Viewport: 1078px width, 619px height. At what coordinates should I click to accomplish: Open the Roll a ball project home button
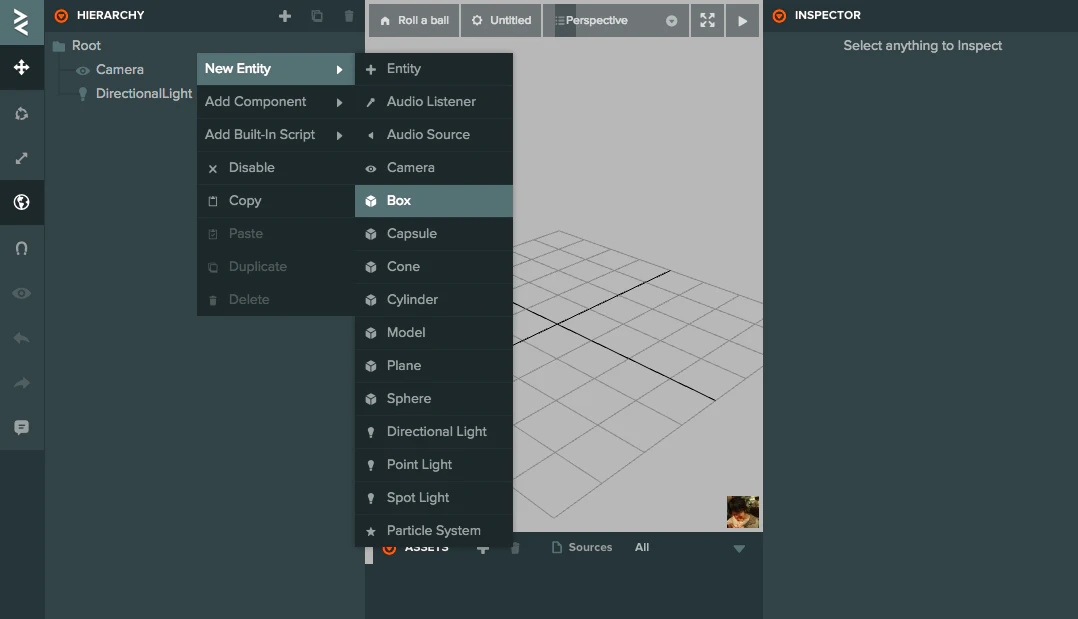[414, 21]
